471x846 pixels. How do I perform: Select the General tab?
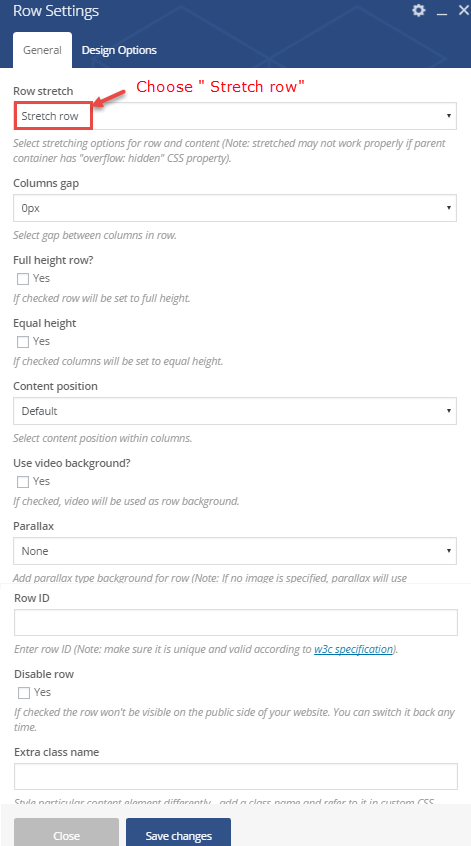[42, 50]
